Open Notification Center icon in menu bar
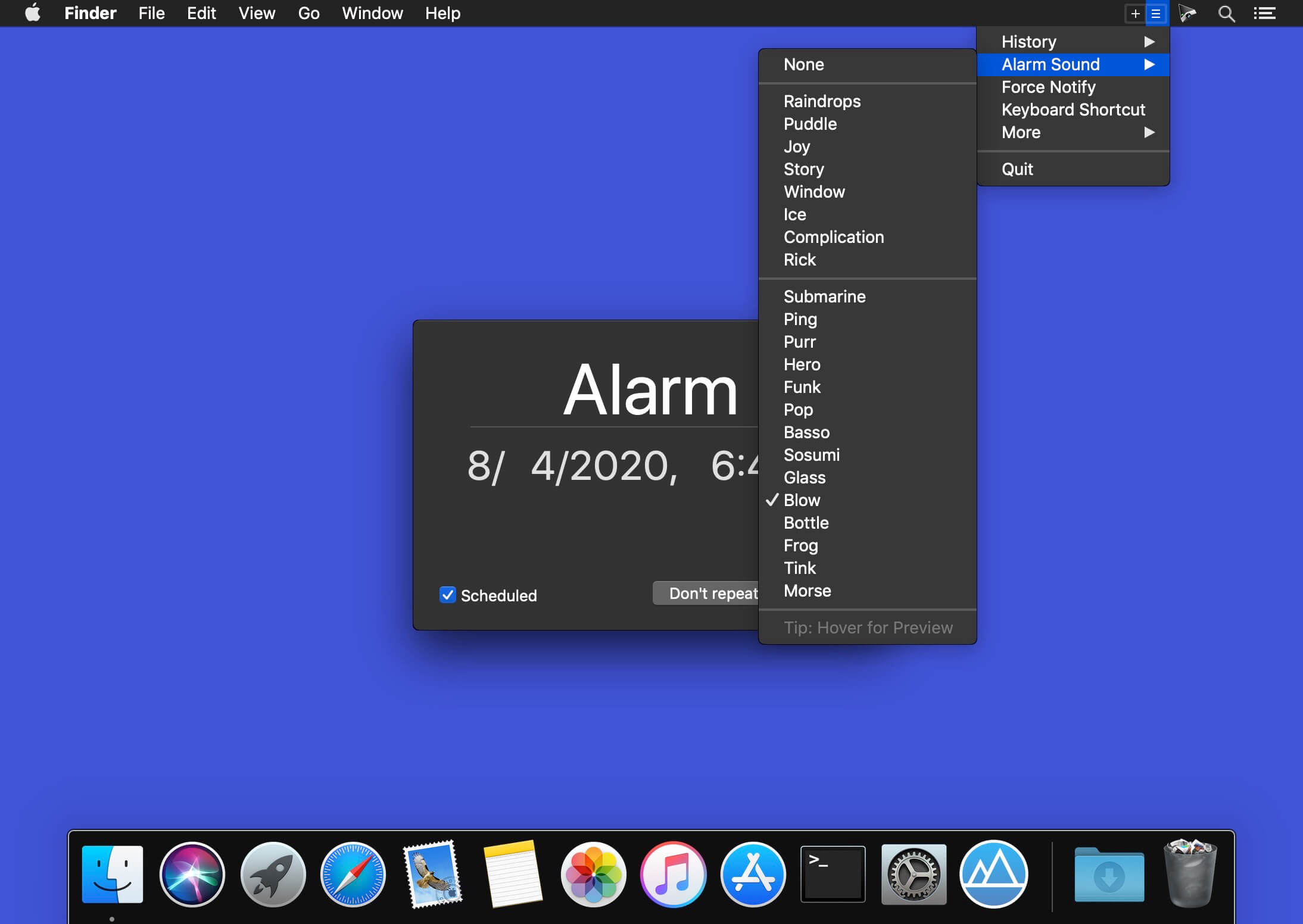 click(1264, 14)
